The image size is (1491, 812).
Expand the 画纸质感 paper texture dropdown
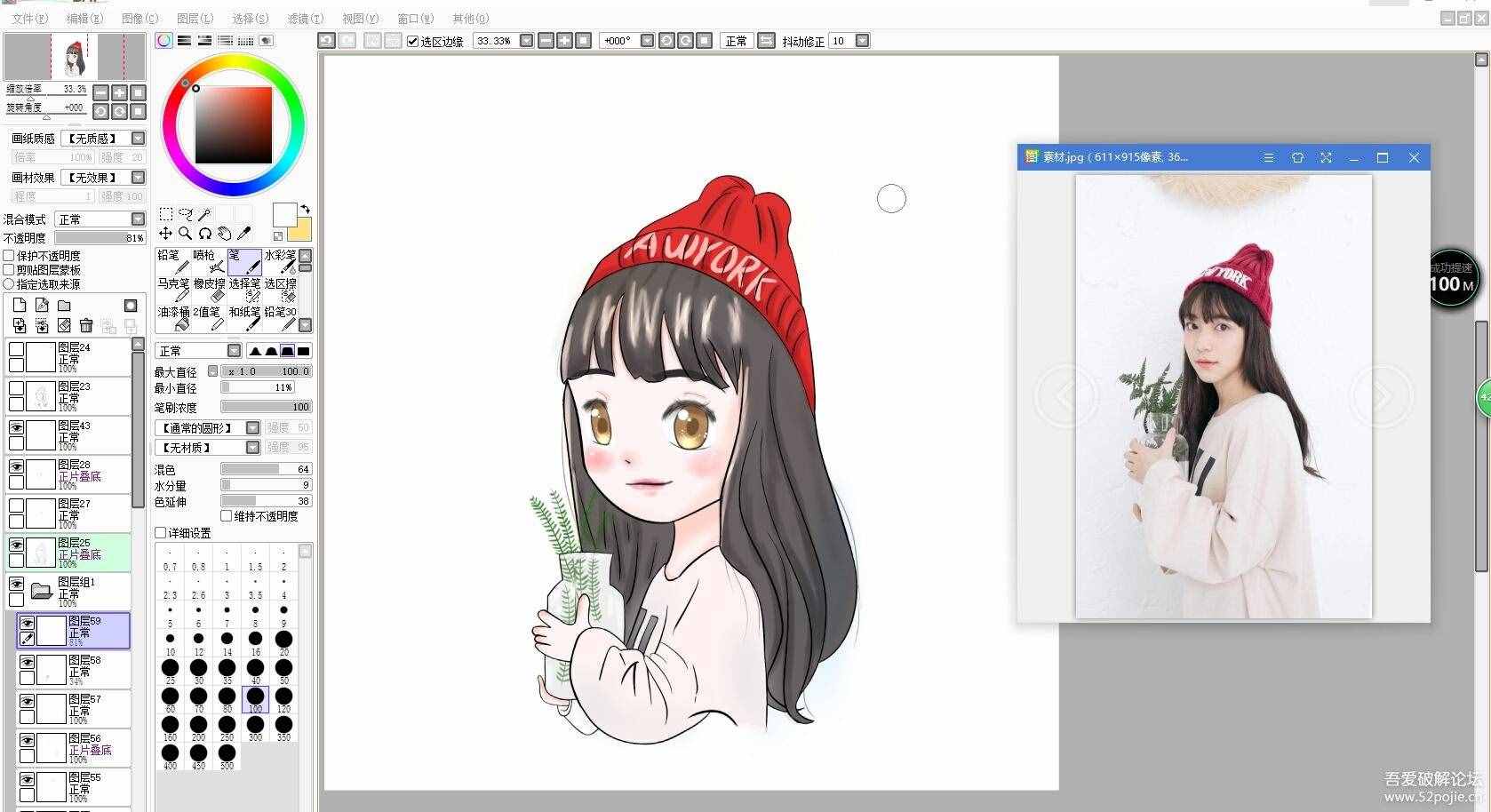tap(138, 139)
